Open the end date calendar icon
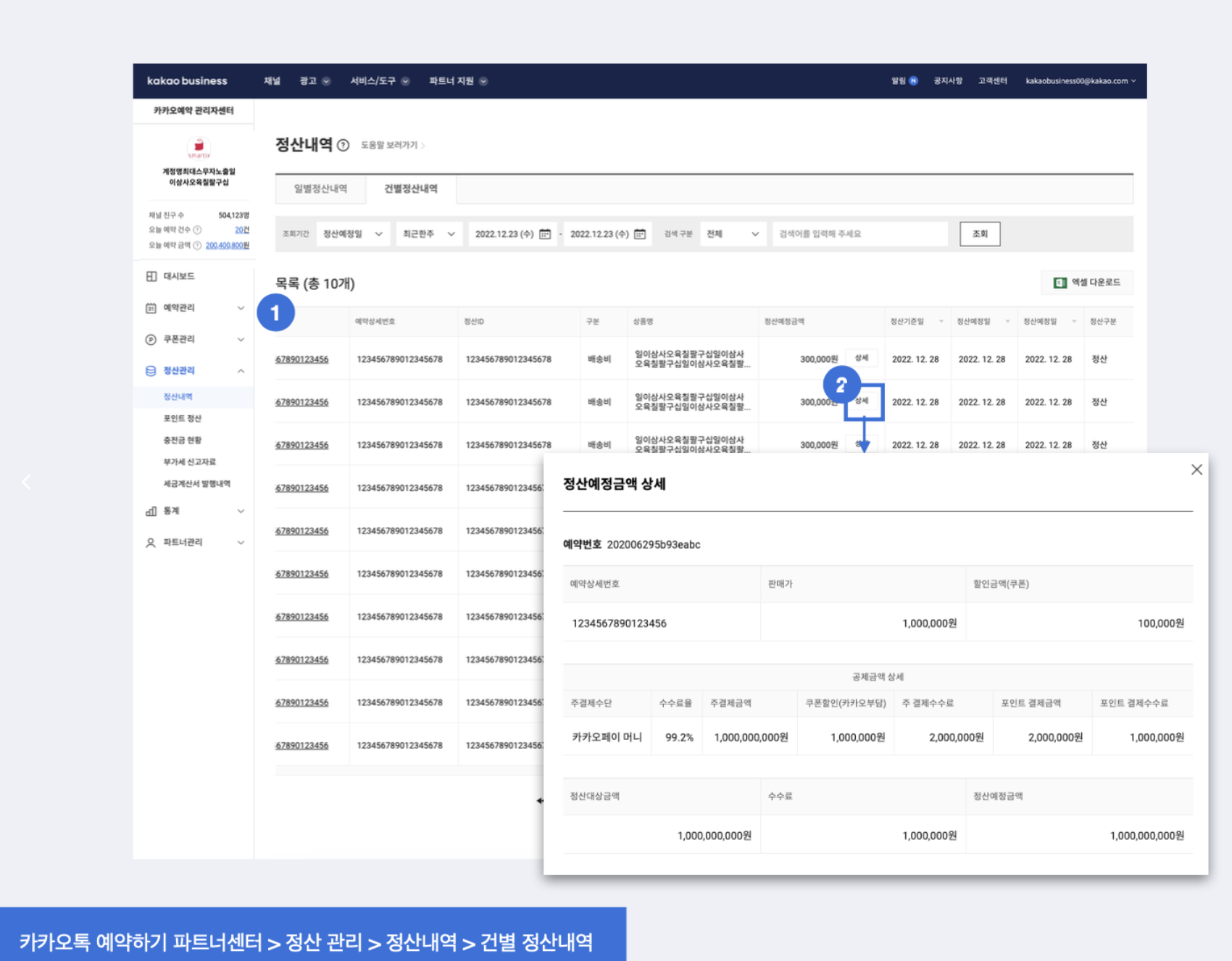 pyautogui.click(x=640, y=234)
